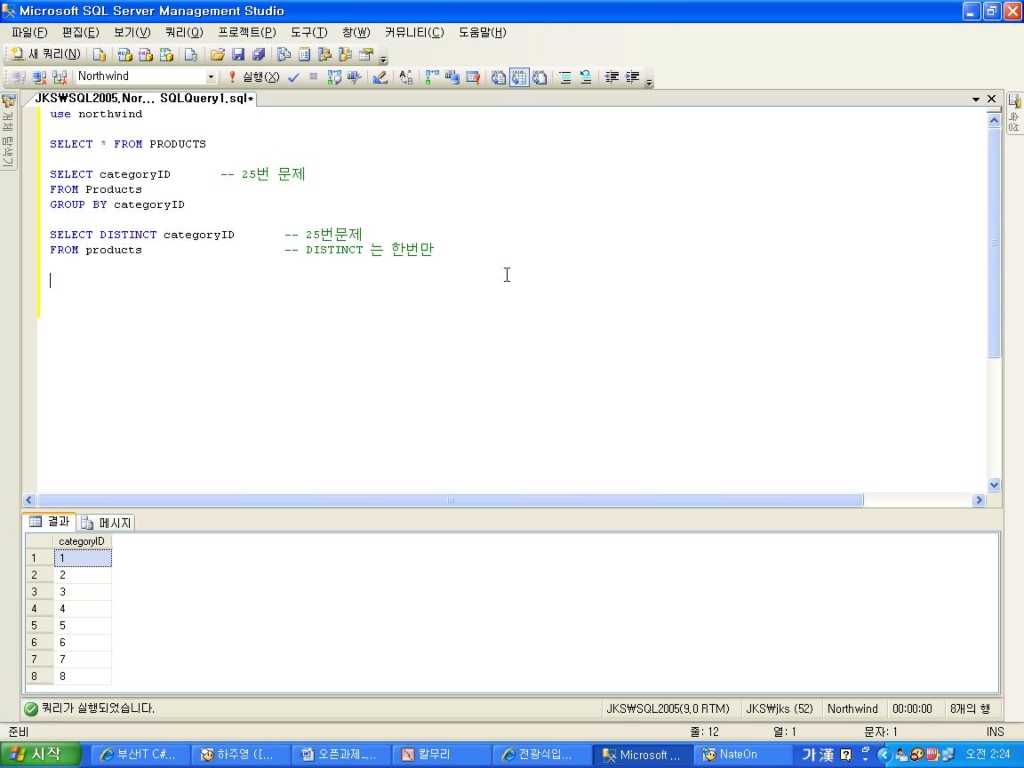This screenshot has width=1024, height=768.
Task: Save the query with the floppy disk icon
Action: point(238,55)
